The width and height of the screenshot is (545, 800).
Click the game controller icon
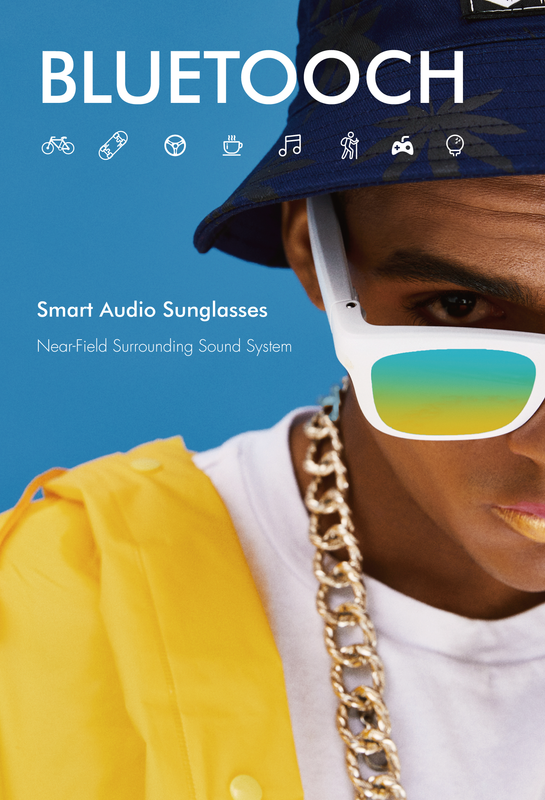tap(402, 146)
